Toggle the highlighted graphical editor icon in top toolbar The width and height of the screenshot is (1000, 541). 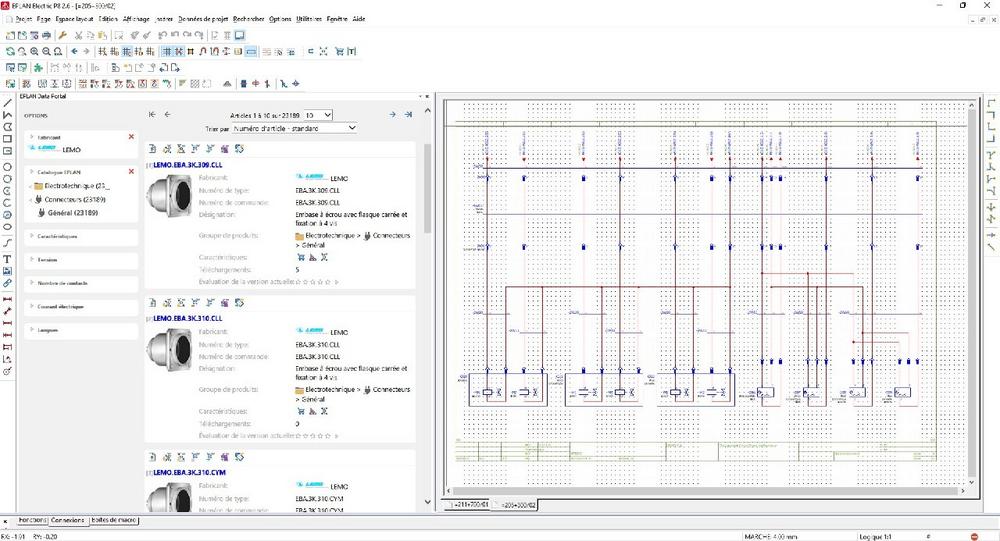pyautogui.click(x=239, y=36)
